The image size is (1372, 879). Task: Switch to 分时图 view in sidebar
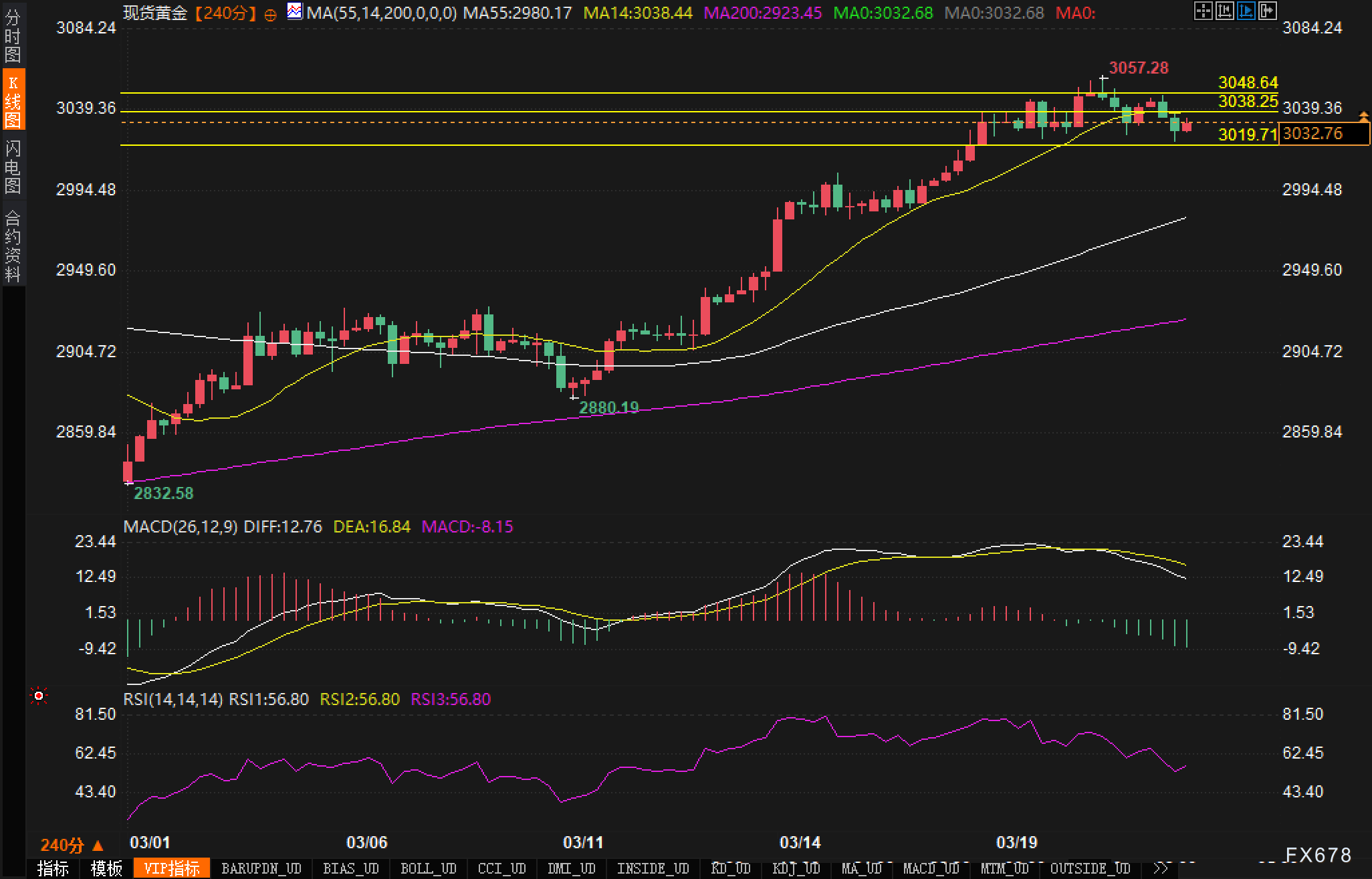(13, 35)
